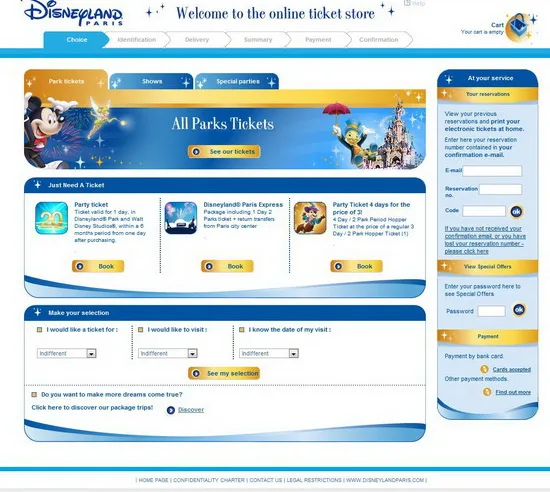This screenshot has height=492, width=550.
Task: Click the View Special Offers header
Action: [x=488, y=267]
